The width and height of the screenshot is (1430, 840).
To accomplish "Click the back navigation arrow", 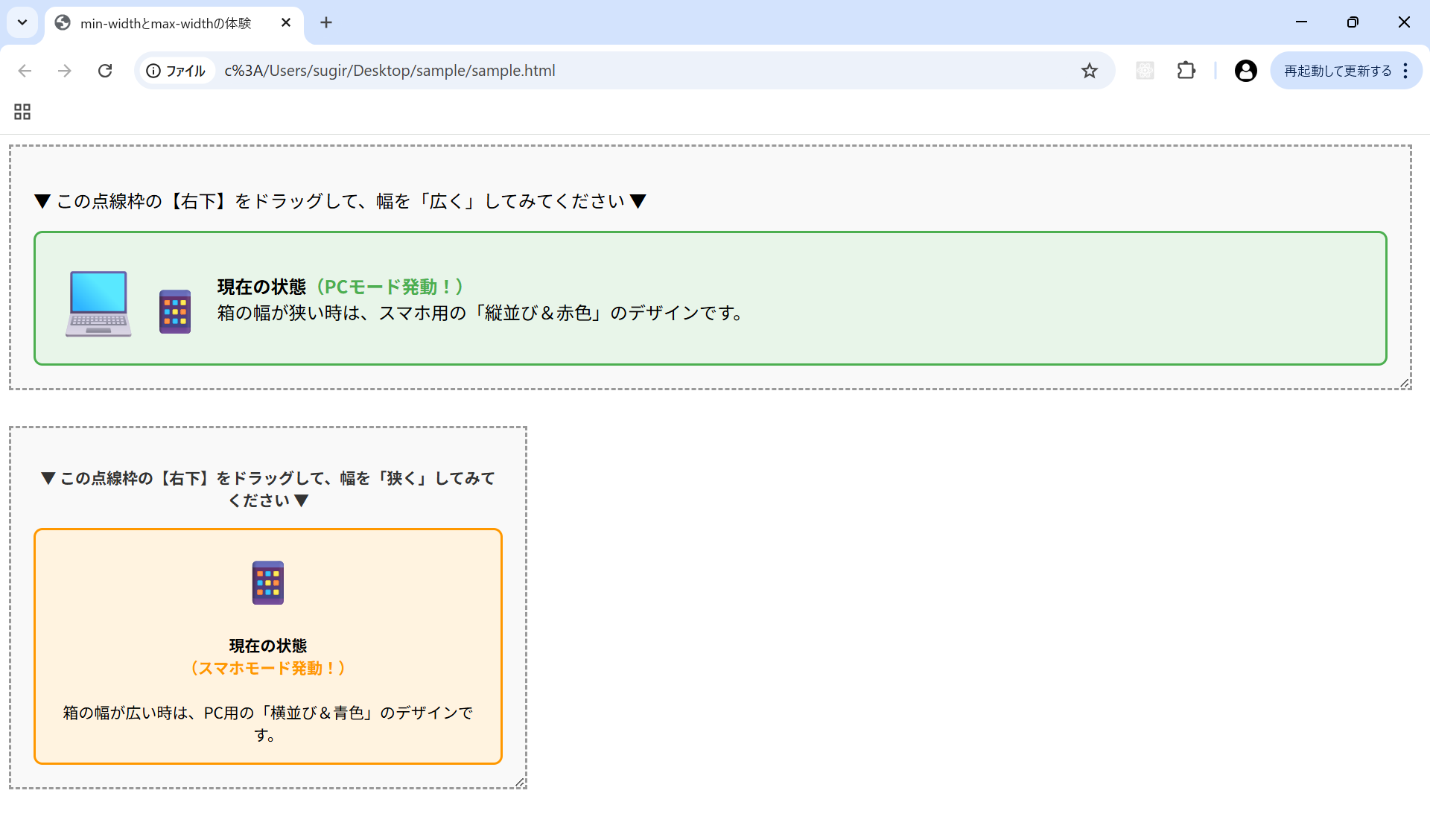I will pyautogui.click(x=25, y=71).
